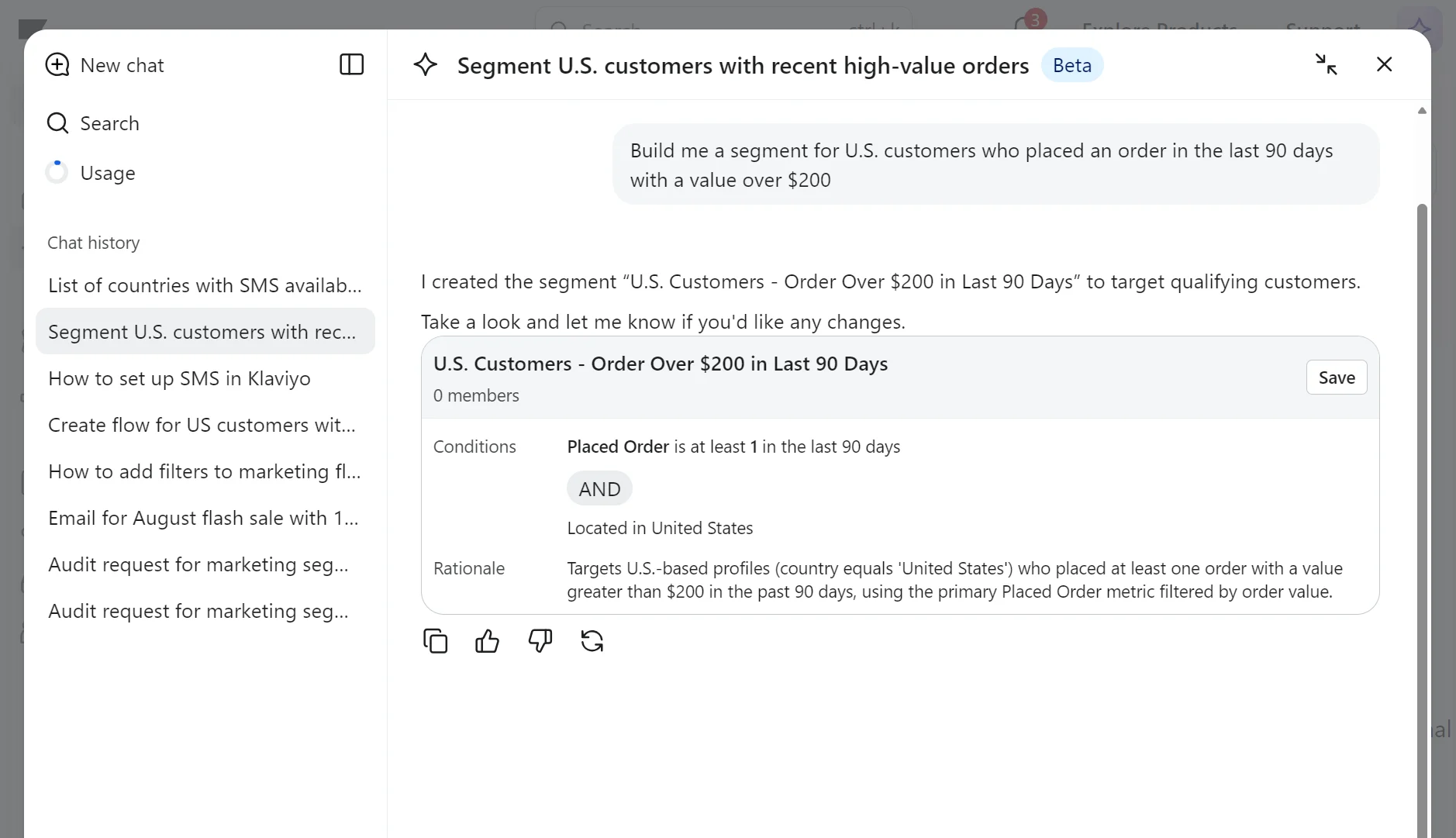
Task: Open the last 'Audit request for marketing seg...' chat
Action: point(205,611)
